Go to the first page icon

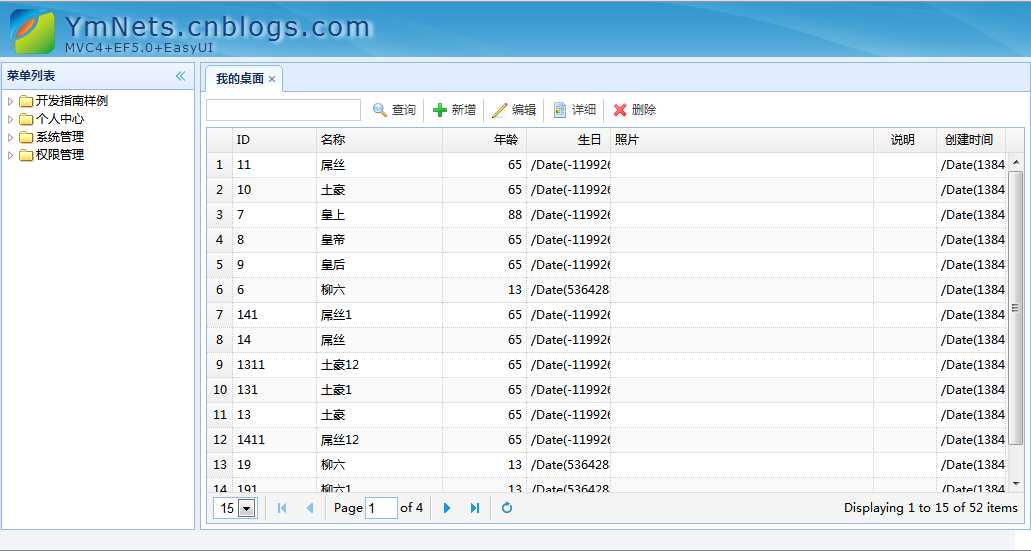click(282, 508)
